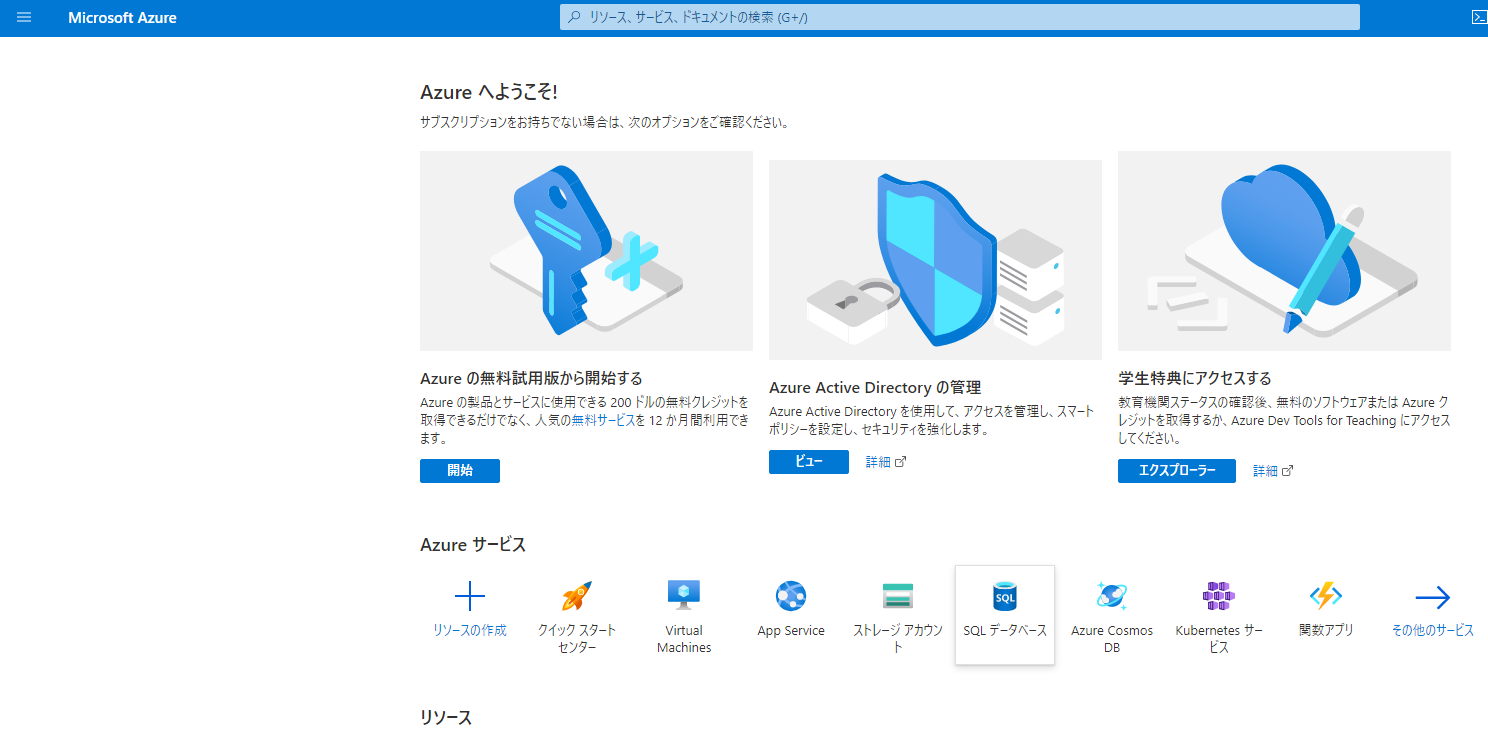Screen dimensions: 1488x731
Task: Click the 開始 button for free trial
Action: (460, 471)
